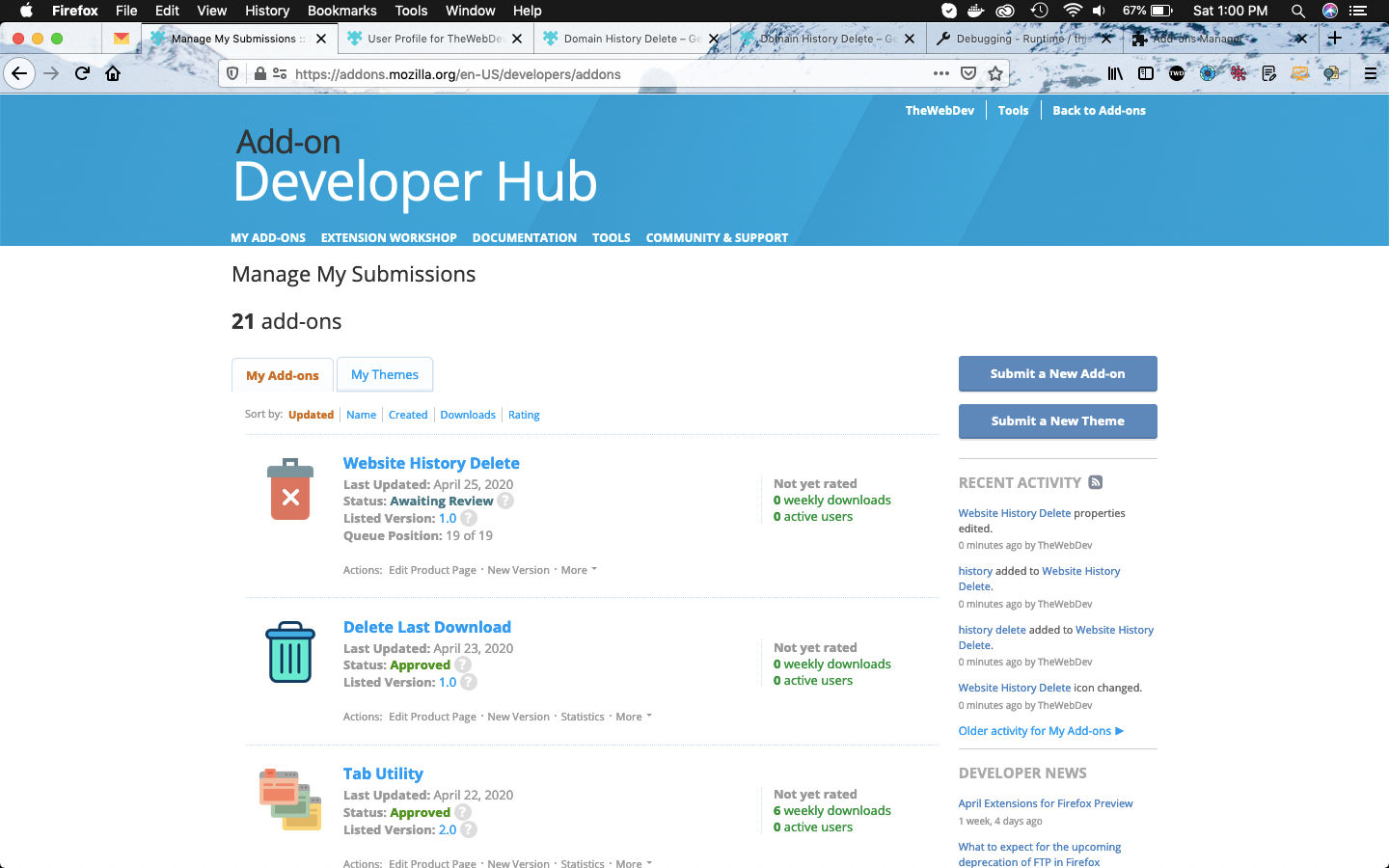Open the Bookmarks menu in menu bar

click(341, 11)
